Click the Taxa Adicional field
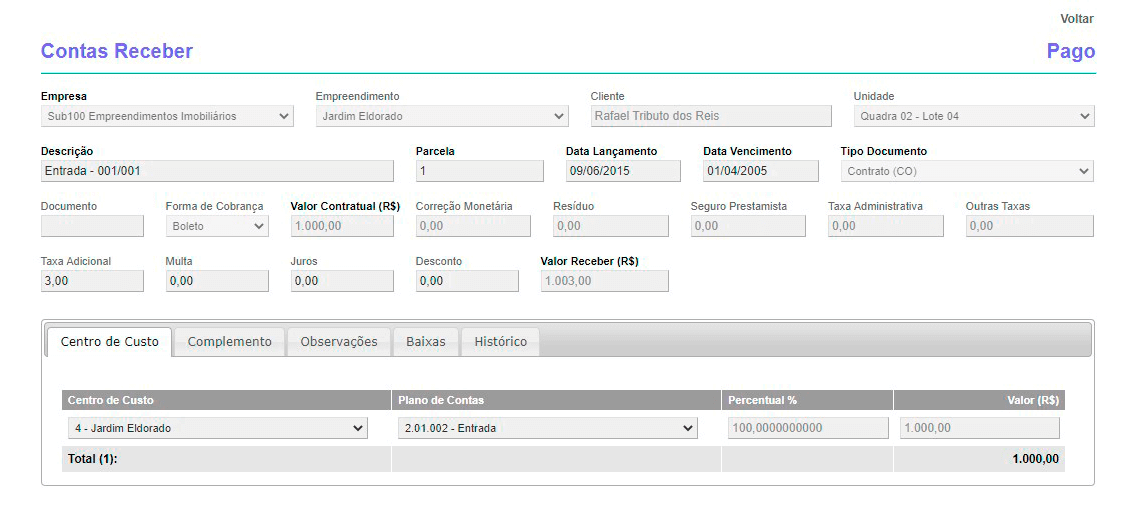The image size is (1137, 528). [92, 281]
